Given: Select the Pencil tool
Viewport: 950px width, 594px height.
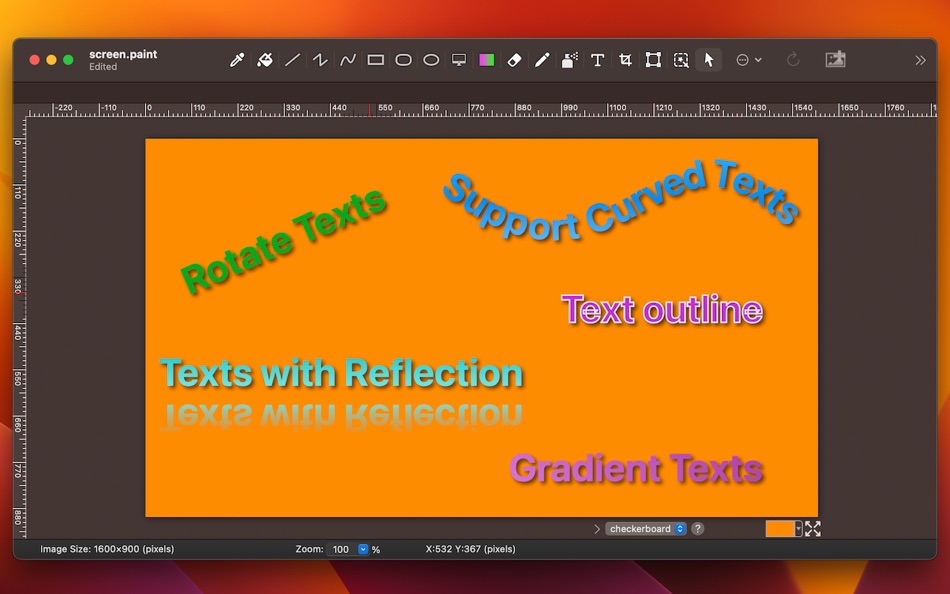Looking at the screenshot, I should pyautogui.click(x=542, y=60).
